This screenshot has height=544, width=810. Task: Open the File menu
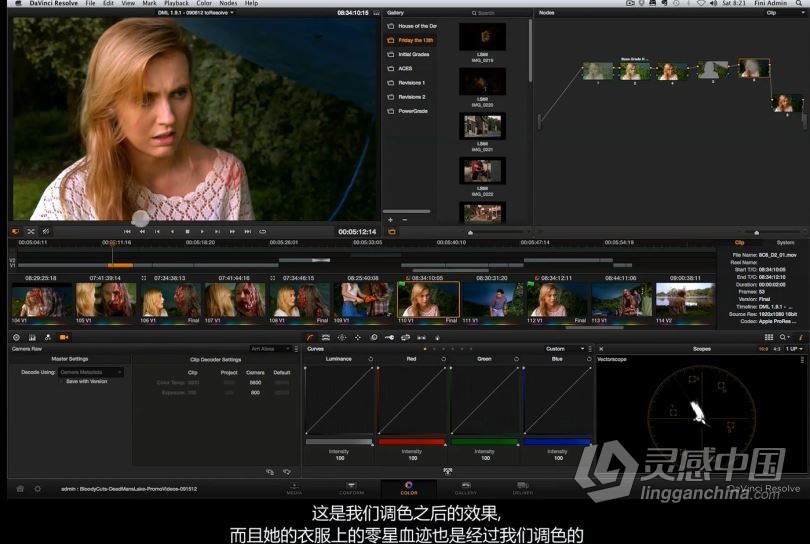tap(90, 3)
